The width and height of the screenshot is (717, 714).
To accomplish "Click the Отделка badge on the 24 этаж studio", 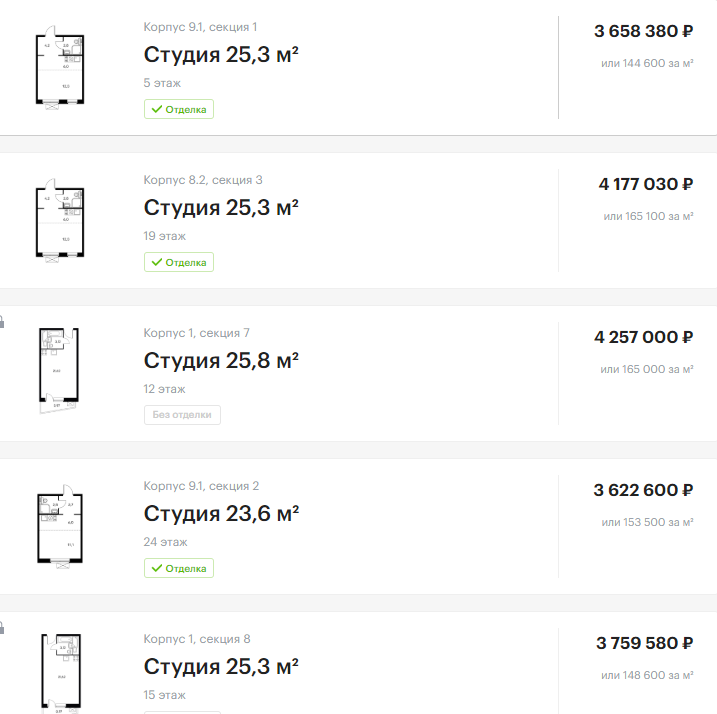I will click(179, 568).
